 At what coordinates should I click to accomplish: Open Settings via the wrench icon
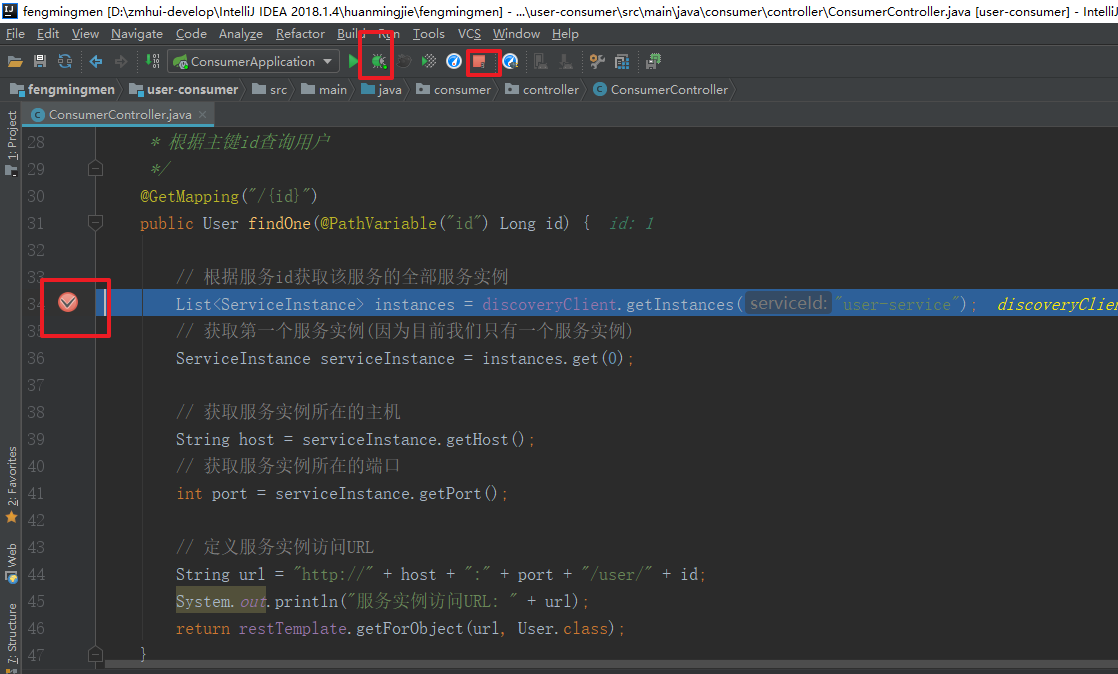coord(597,62)
